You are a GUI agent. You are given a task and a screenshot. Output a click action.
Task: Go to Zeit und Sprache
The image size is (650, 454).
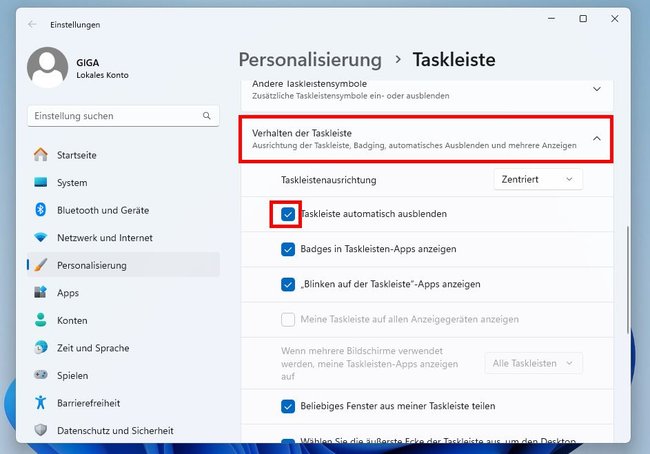(x=124, y=348)
